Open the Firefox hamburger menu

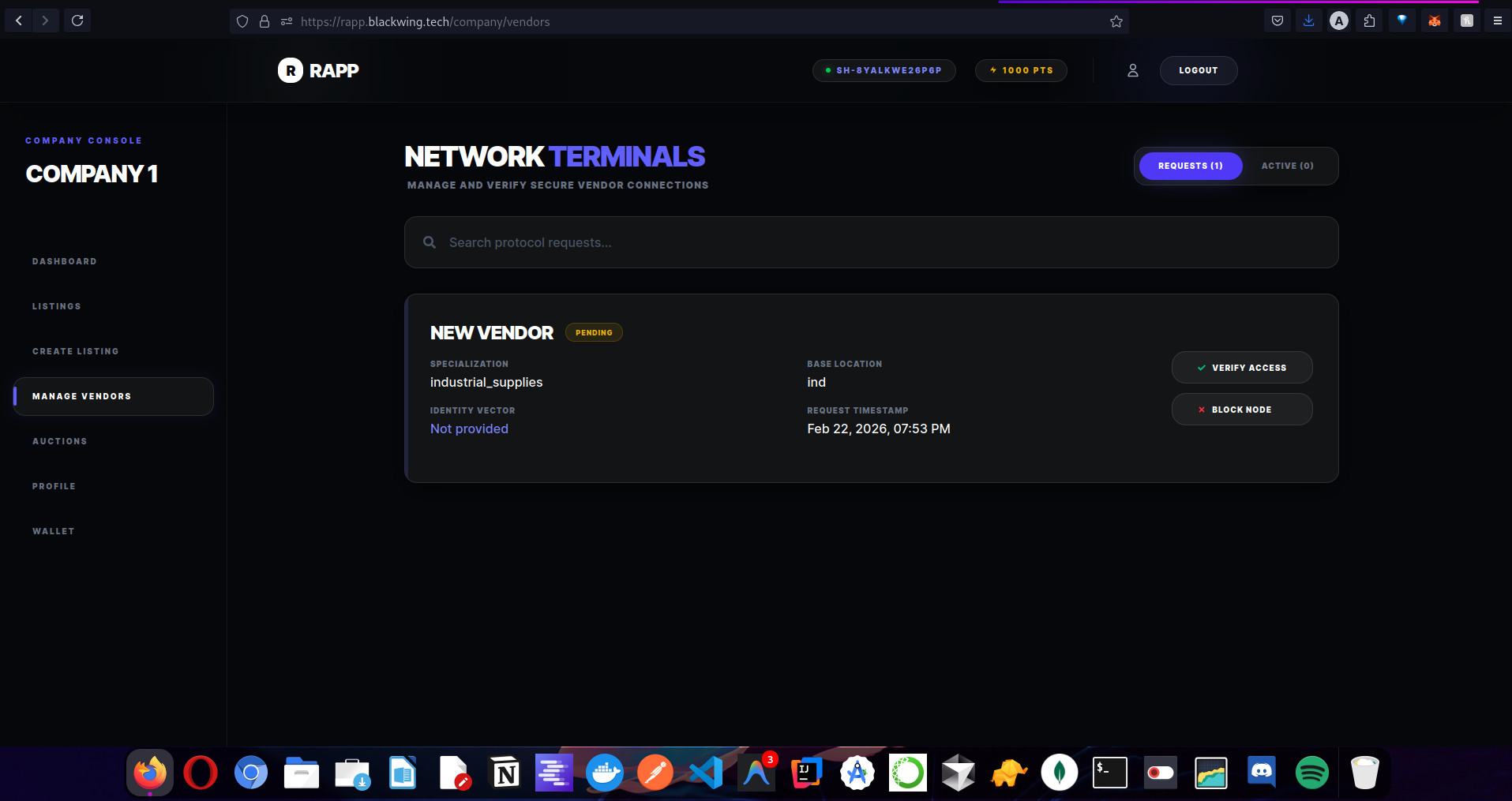[1498, 21]
